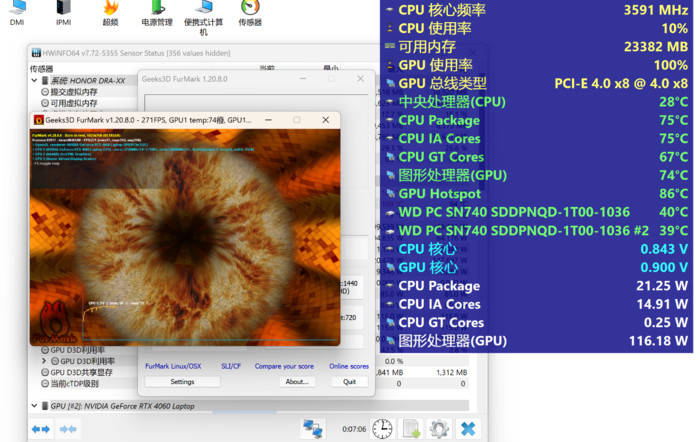700x442 pixels.
Task: Click inside the FurMark furry donut render view
Action: point(185,238)
